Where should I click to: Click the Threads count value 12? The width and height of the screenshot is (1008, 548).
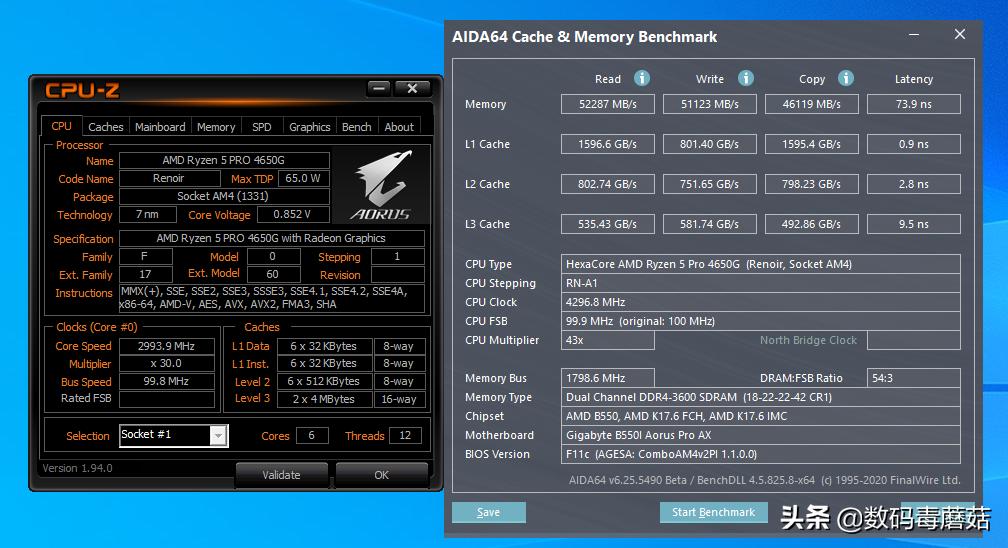tap(405, 435)
